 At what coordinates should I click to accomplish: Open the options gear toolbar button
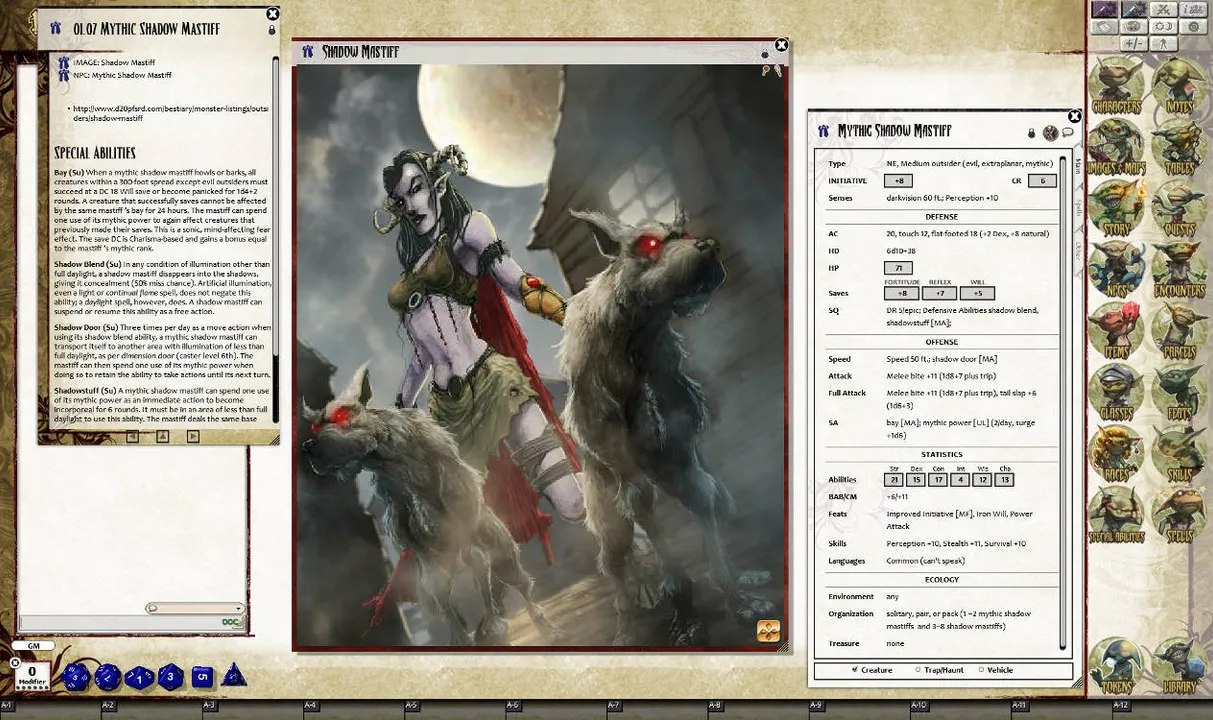[x=1193, y=27]
